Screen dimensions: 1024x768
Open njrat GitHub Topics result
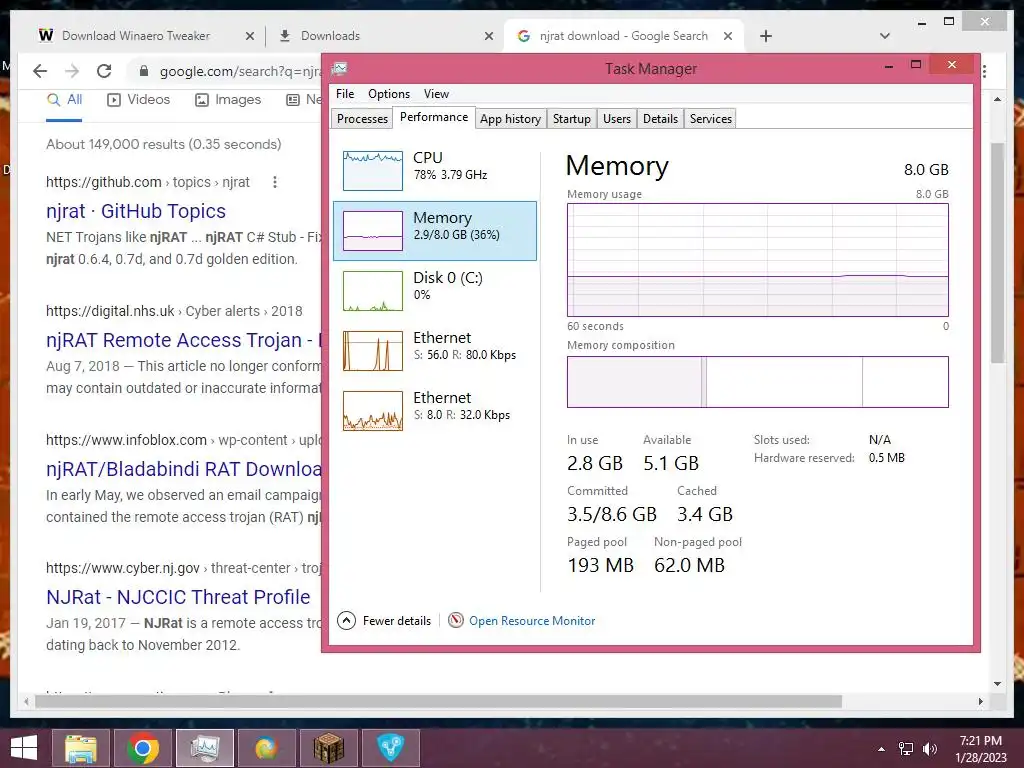coord(136,211)
